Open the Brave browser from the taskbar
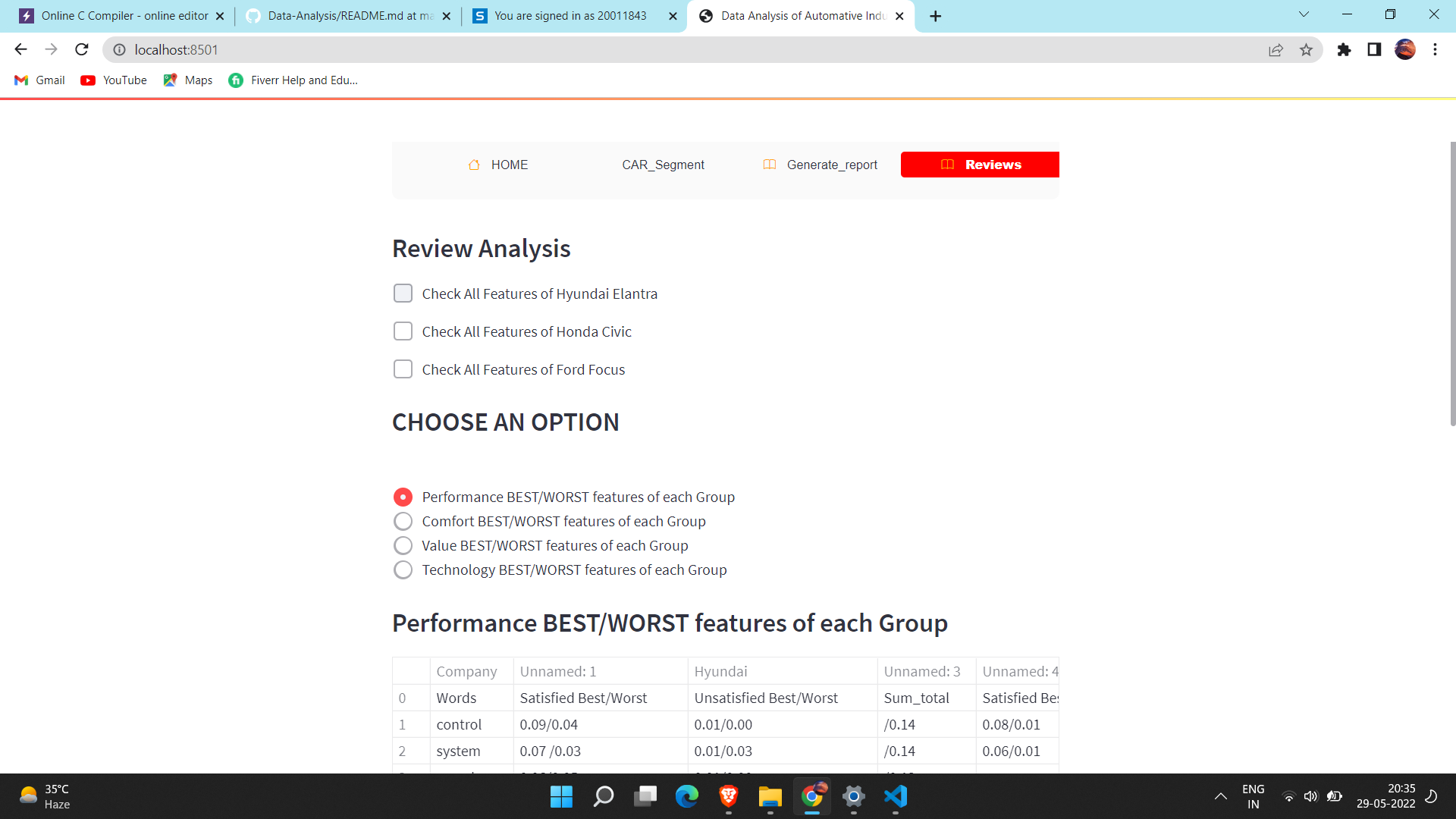The image size is (1456, 819). 728,797
